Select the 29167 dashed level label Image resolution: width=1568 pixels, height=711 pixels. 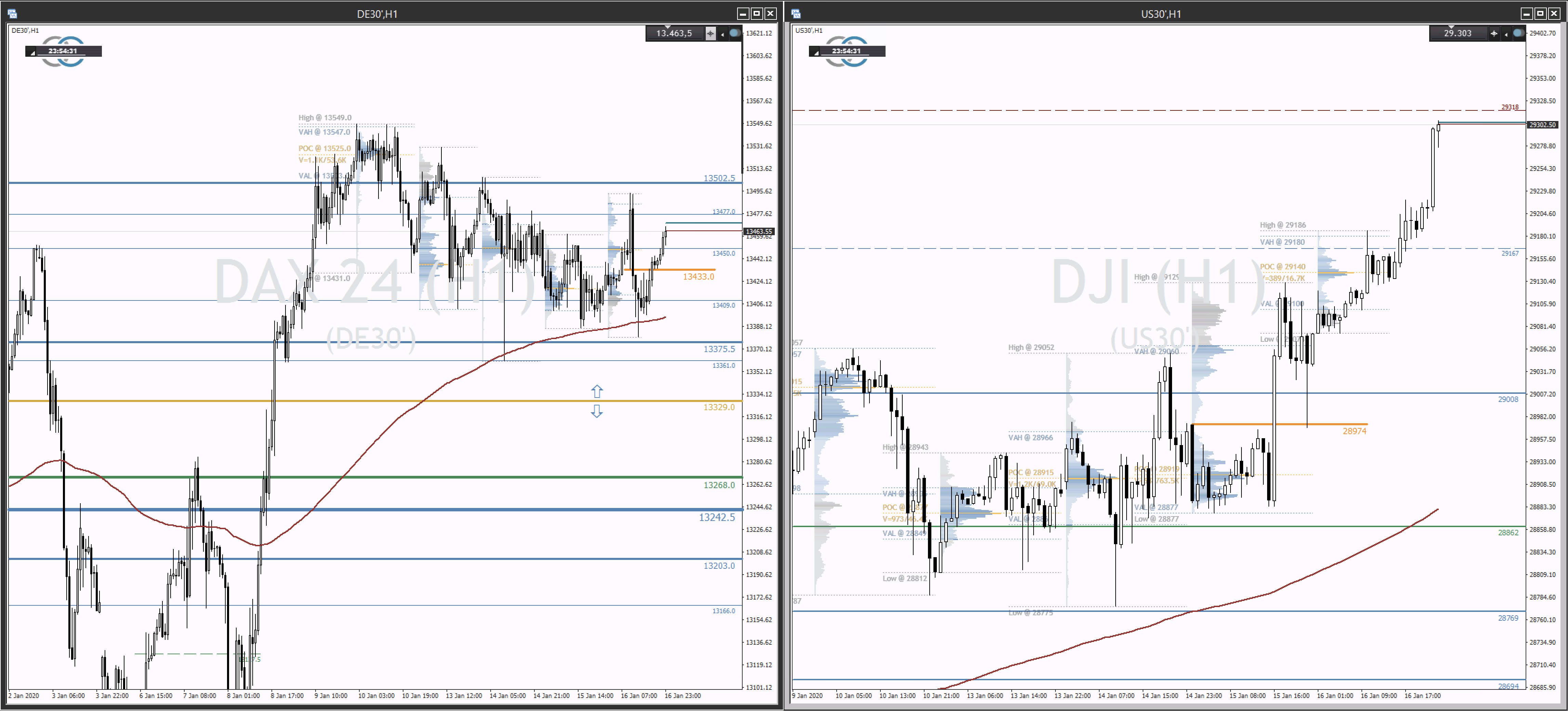point(1510,253)
